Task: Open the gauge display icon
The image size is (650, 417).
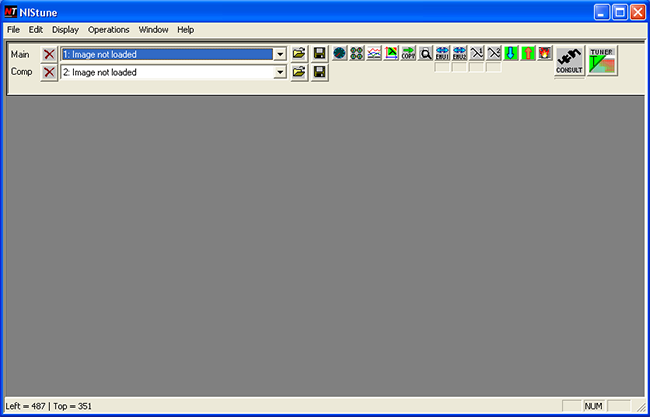Action: (340, 53)
